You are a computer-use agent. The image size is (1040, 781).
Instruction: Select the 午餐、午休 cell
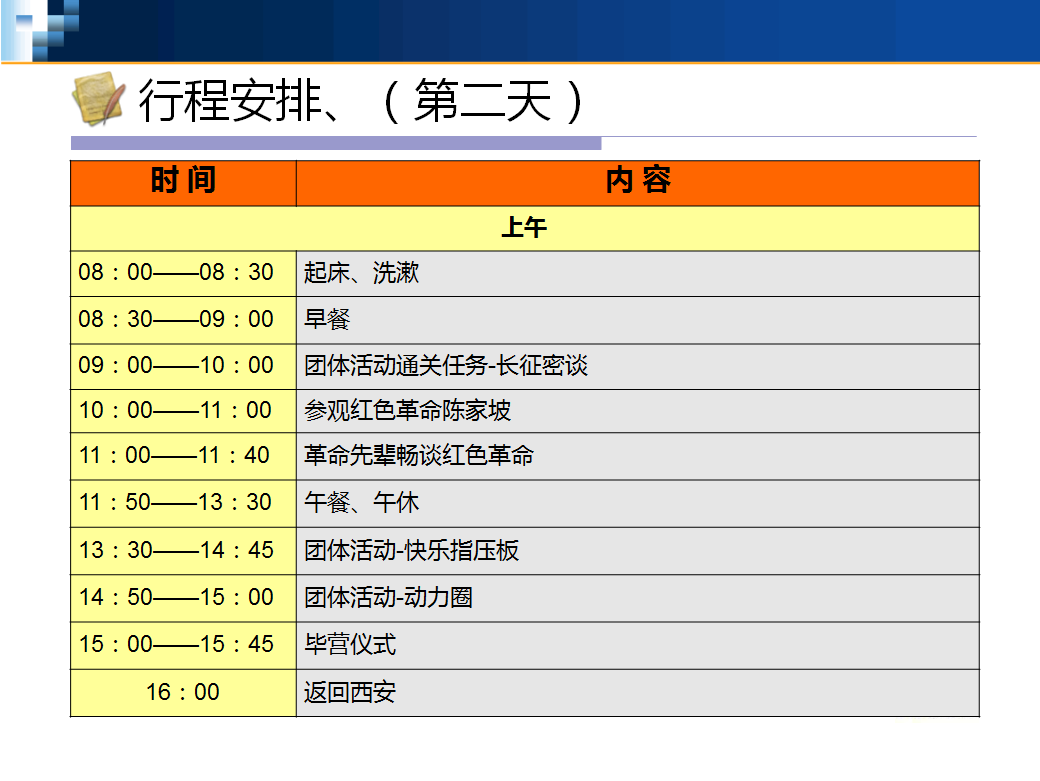coord(637,504)
